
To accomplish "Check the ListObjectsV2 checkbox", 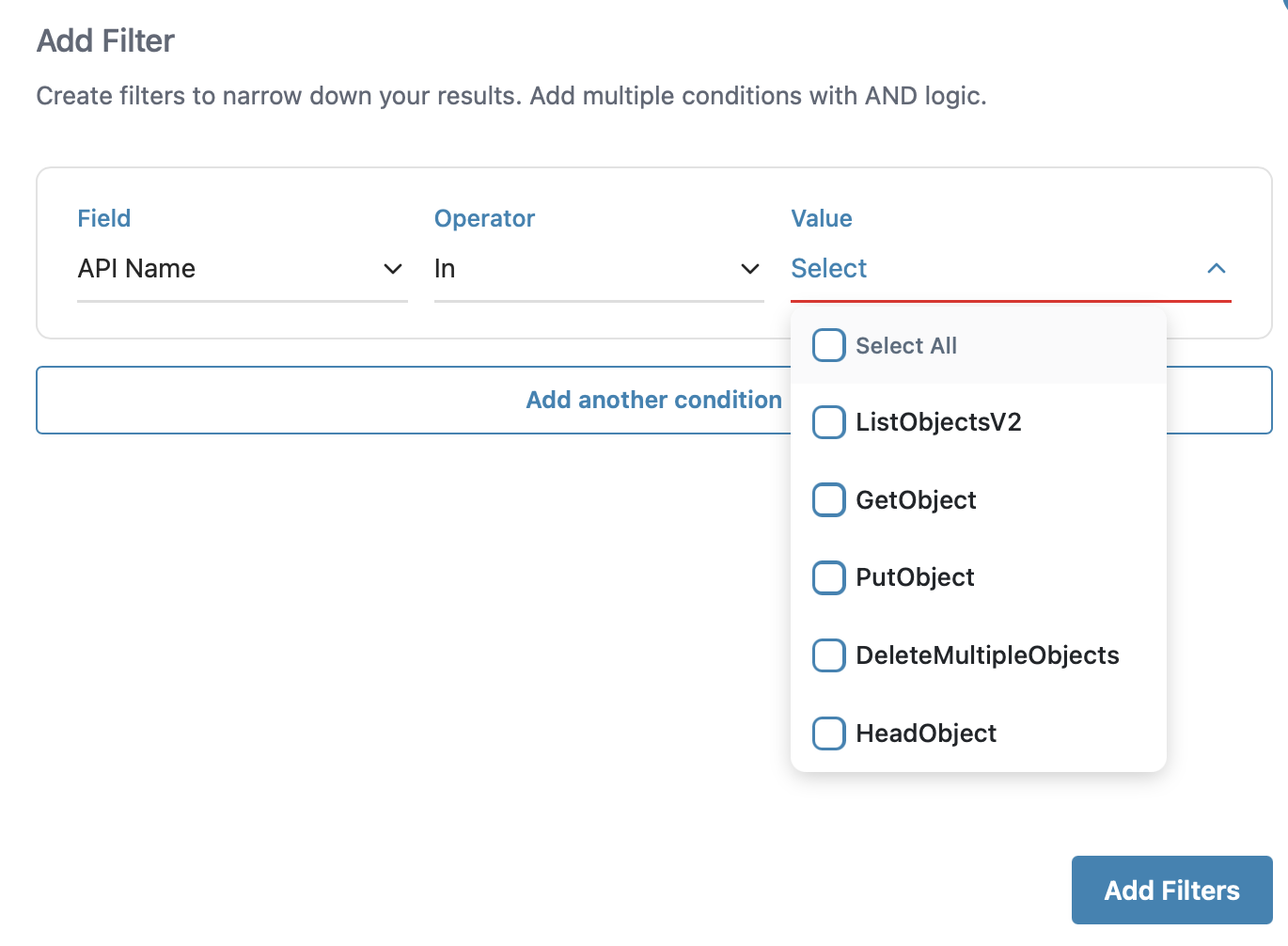I will pos(828,422).
